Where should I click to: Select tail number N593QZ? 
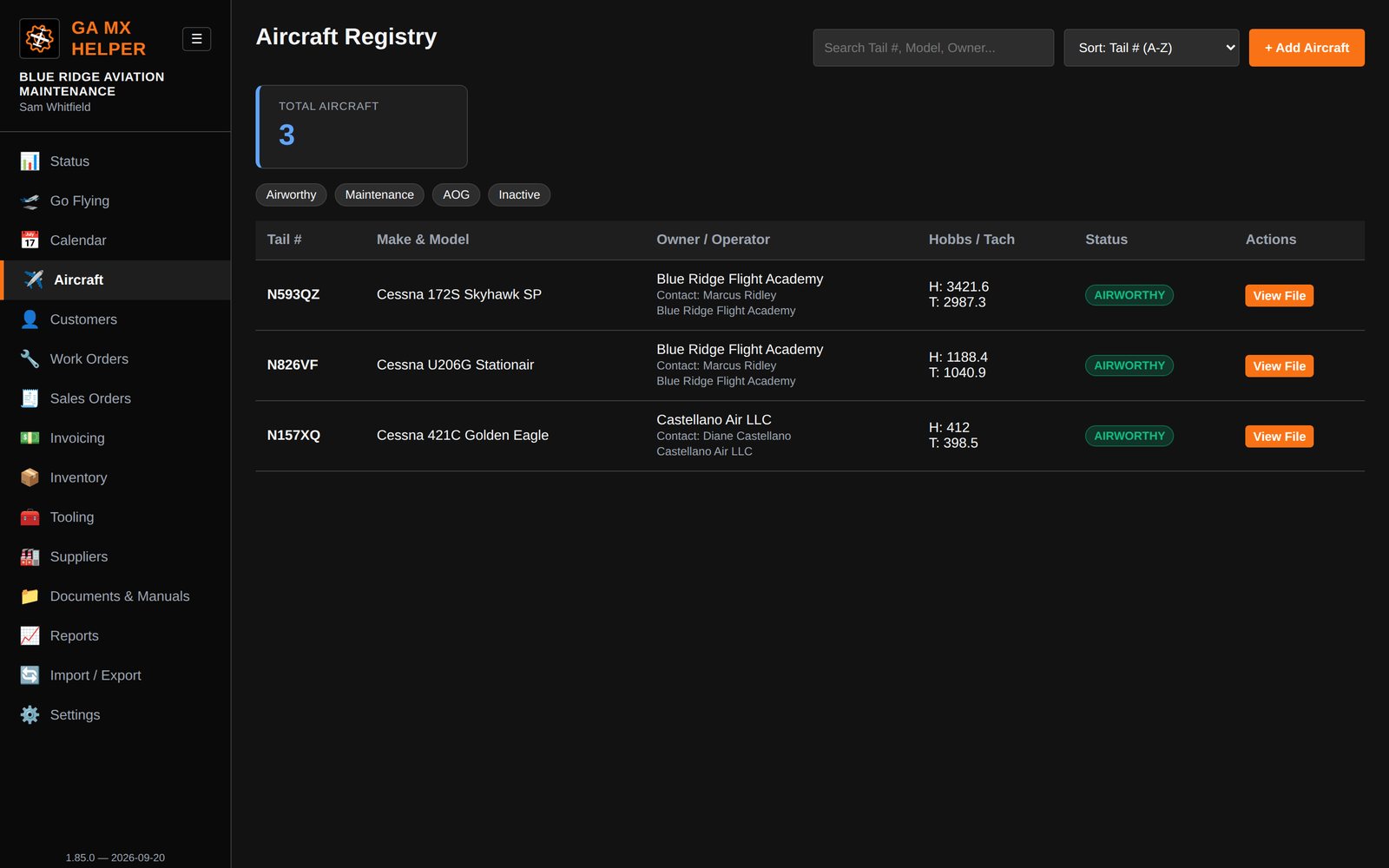pos(293,295)
